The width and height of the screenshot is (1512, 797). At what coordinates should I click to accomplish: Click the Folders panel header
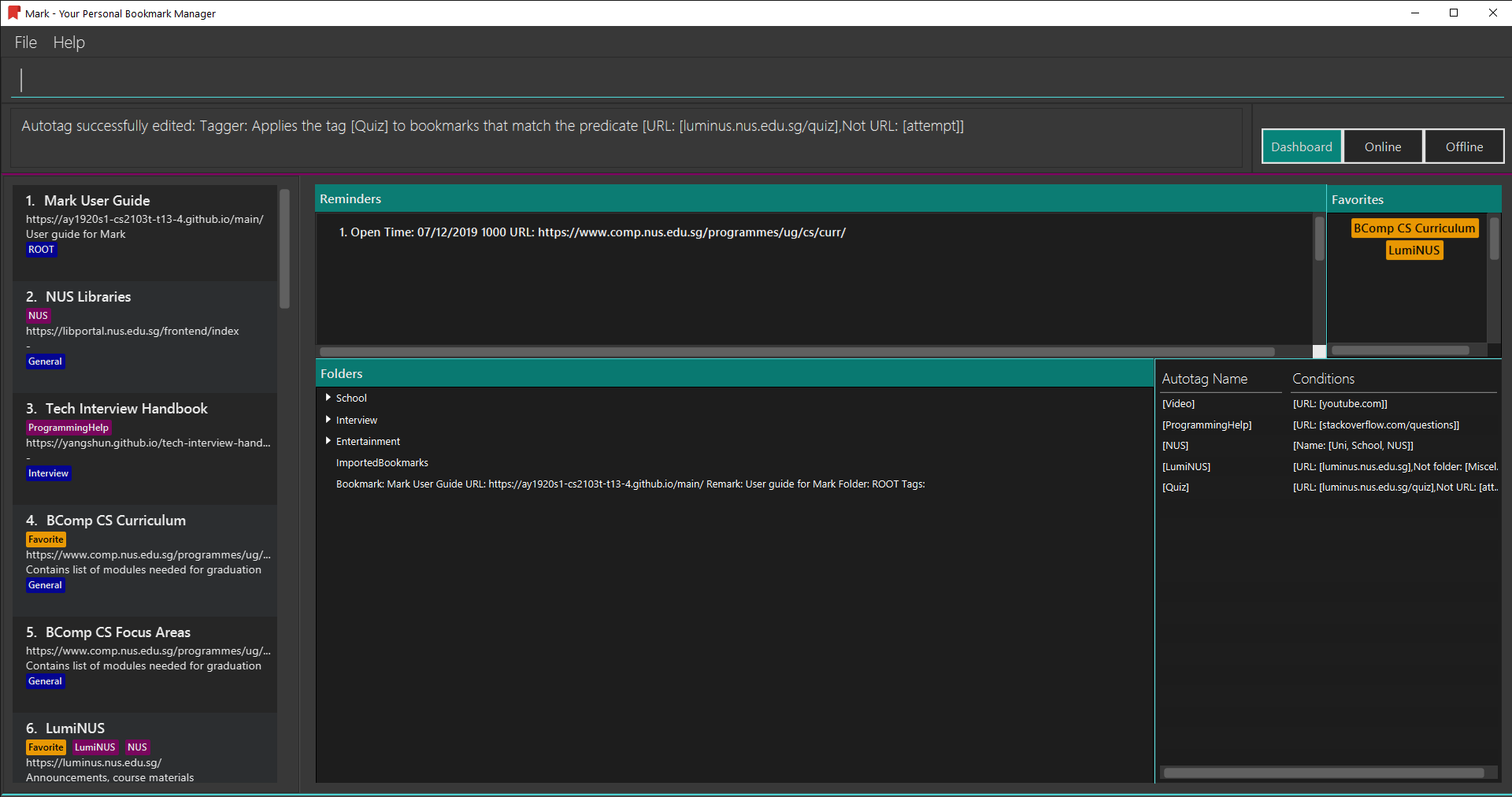[734, 373]
